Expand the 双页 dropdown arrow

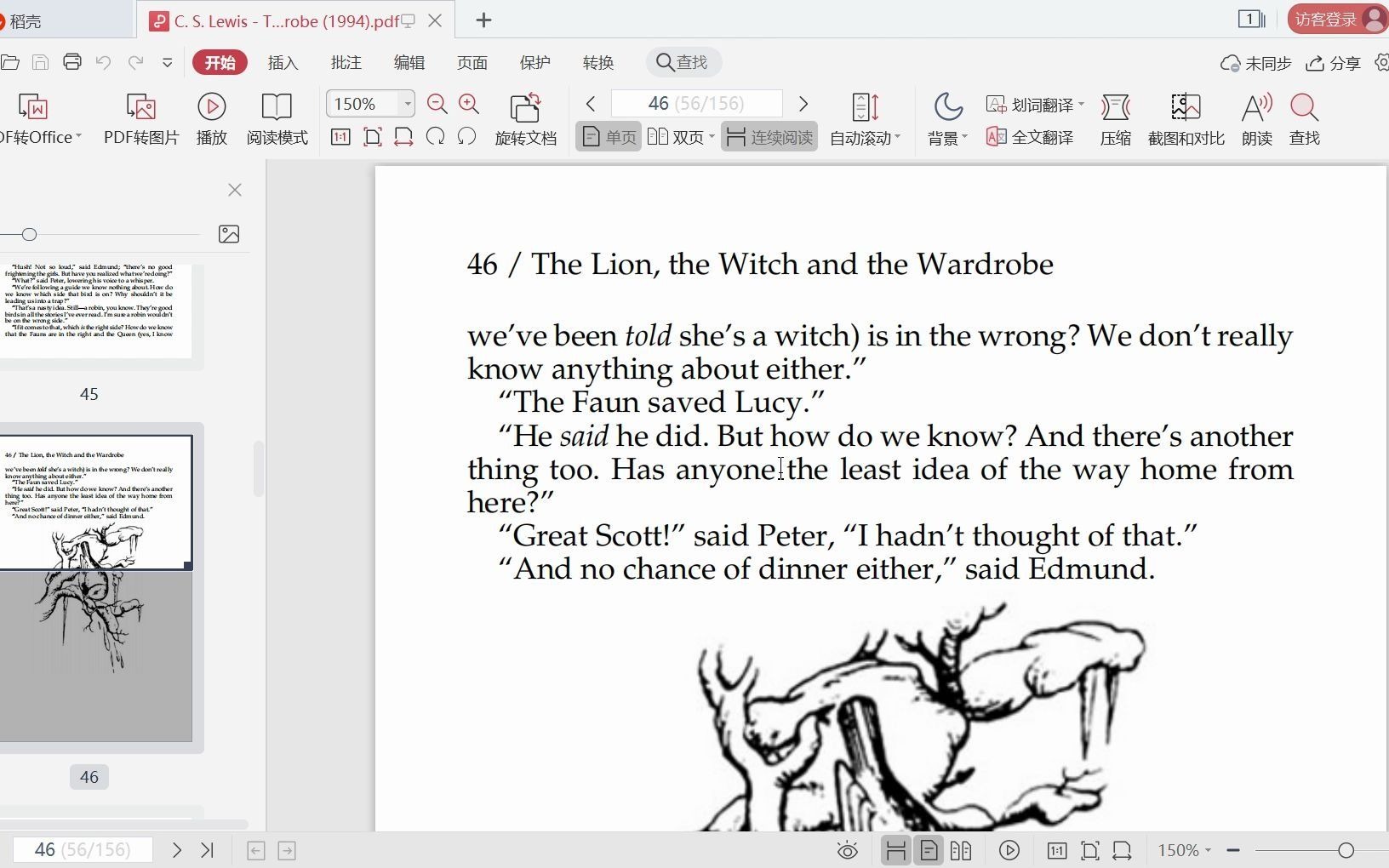(x=712, y=136)
